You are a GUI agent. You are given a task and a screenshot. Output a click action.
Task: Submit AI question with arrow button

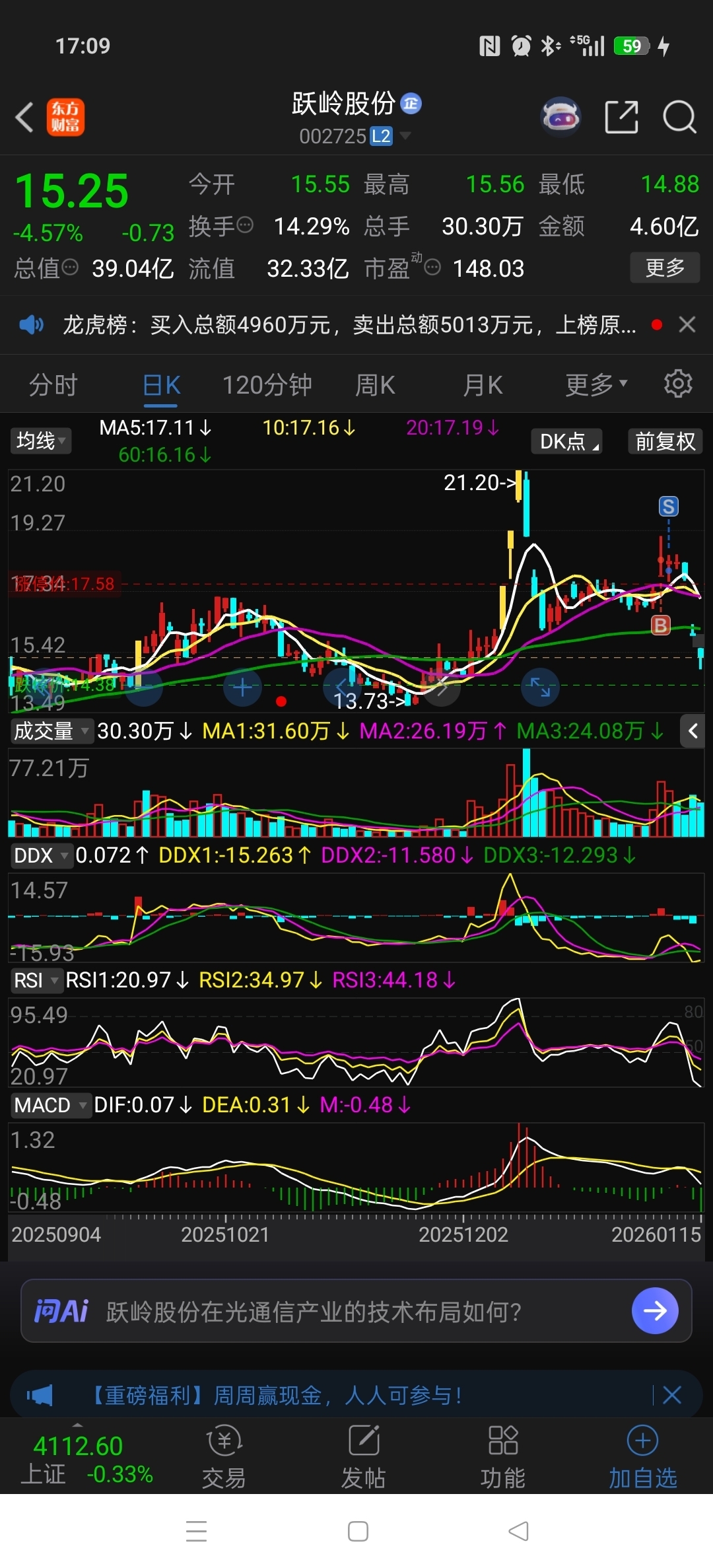point(655,1311)
